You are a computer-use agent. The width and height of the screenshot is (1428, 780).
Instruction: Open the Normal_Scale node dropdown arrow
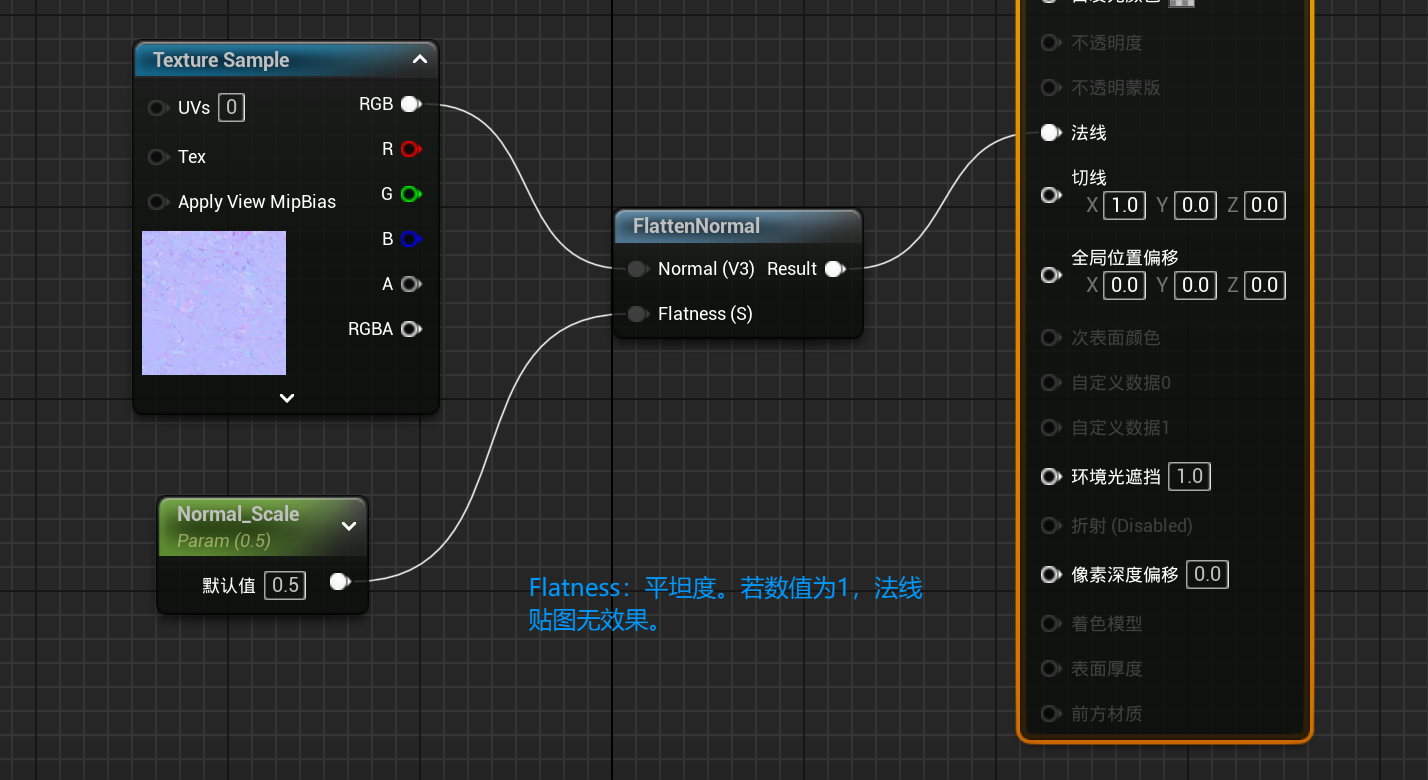point(349,526)
